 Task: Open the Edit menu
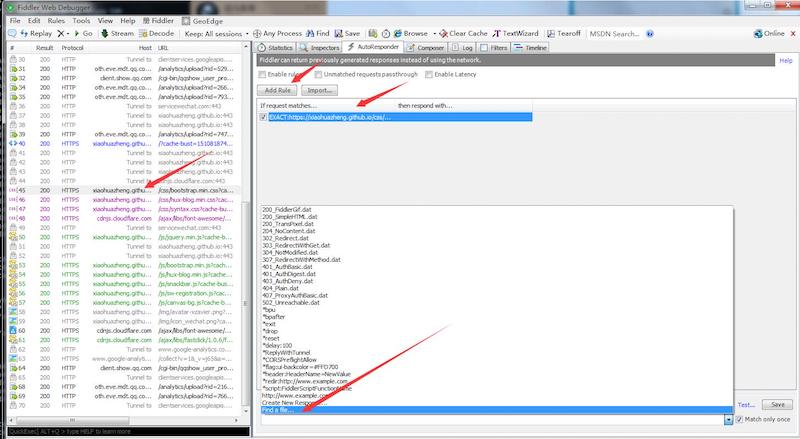pyautogui.click(x=34, y=21)
